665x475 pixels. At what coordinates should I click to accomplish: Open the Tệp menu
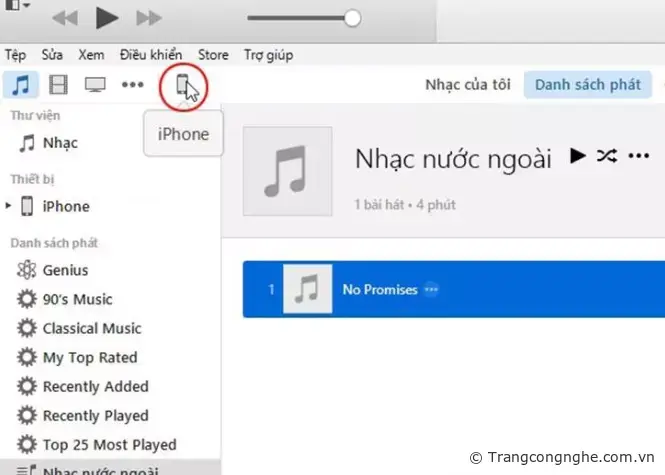point(16,55)
